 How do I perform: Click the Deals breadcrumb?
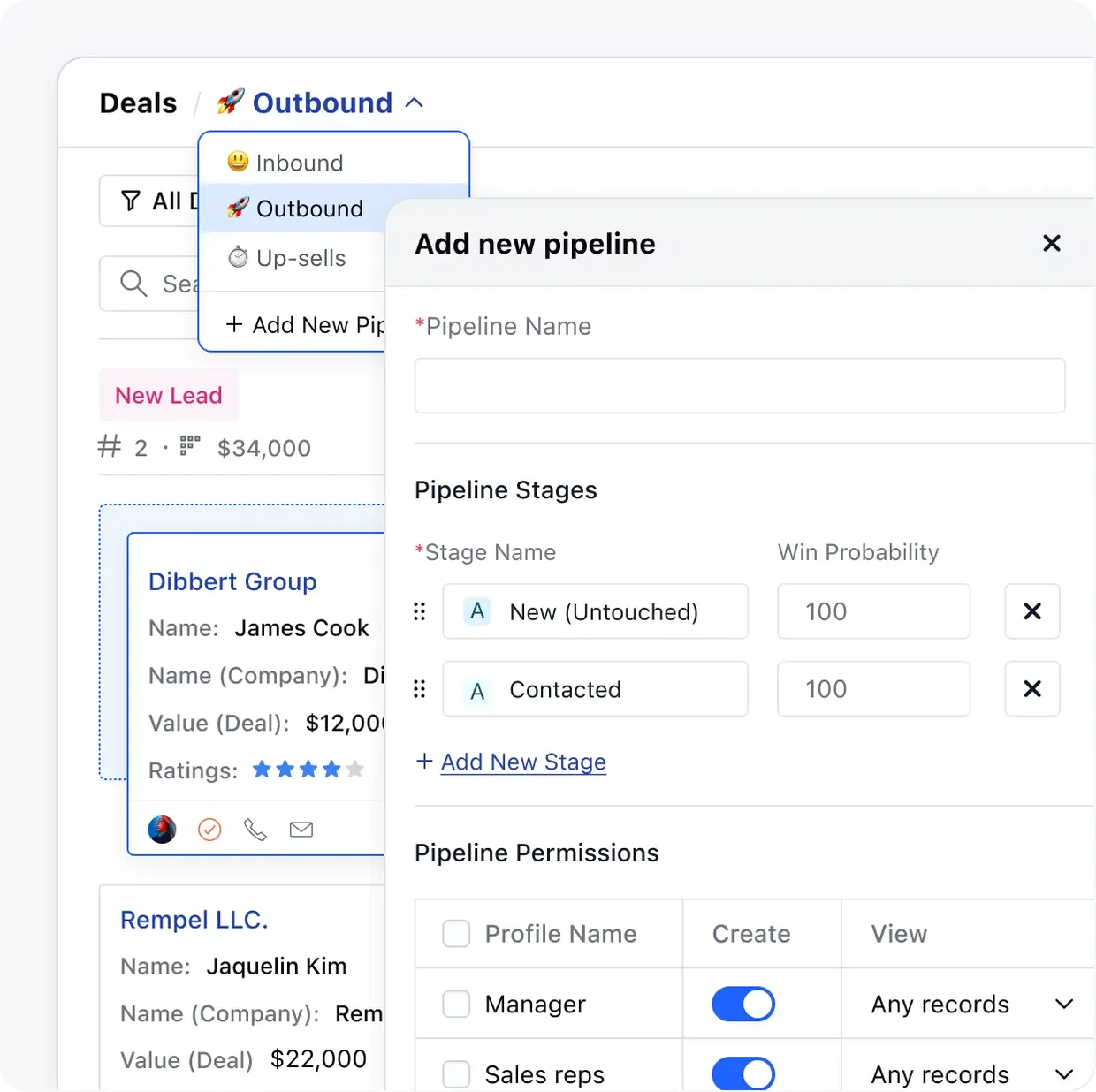tap(138, 102)
